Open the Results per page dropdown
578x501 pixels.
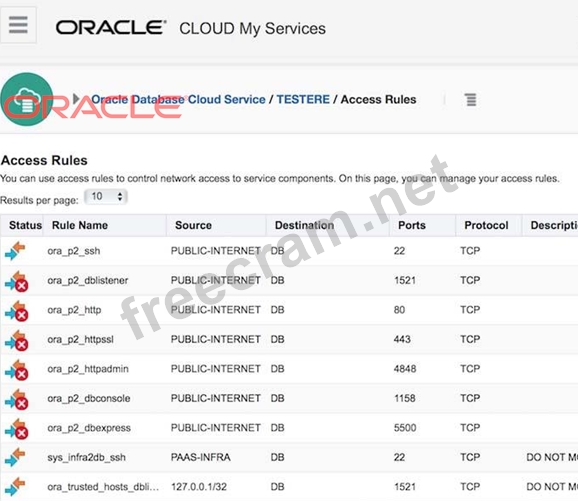(x=106, y=196)
